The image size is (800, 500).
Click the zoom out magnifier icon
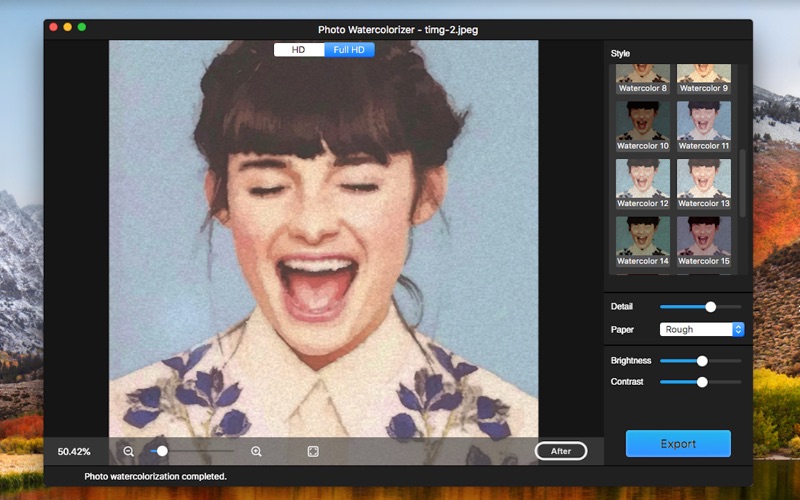coord(129,451)
